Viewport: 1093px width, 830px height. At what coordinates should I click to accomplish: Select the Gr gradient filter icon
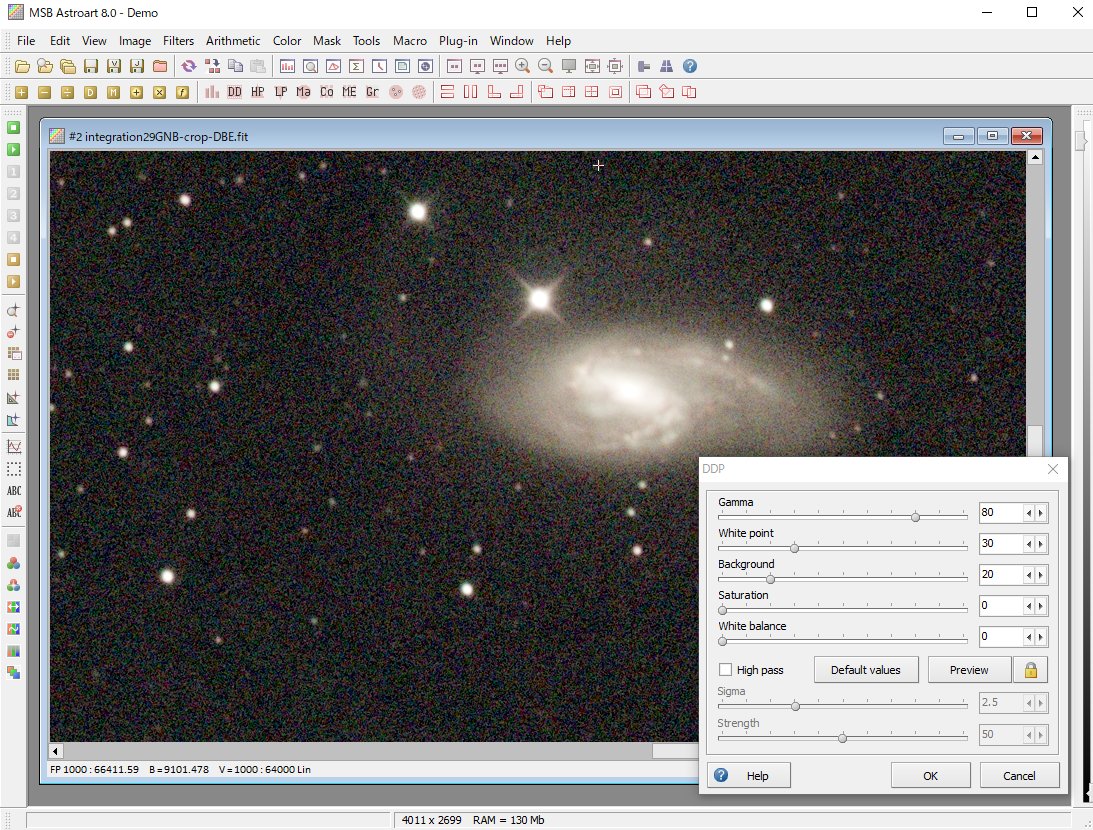click(372, 92)
